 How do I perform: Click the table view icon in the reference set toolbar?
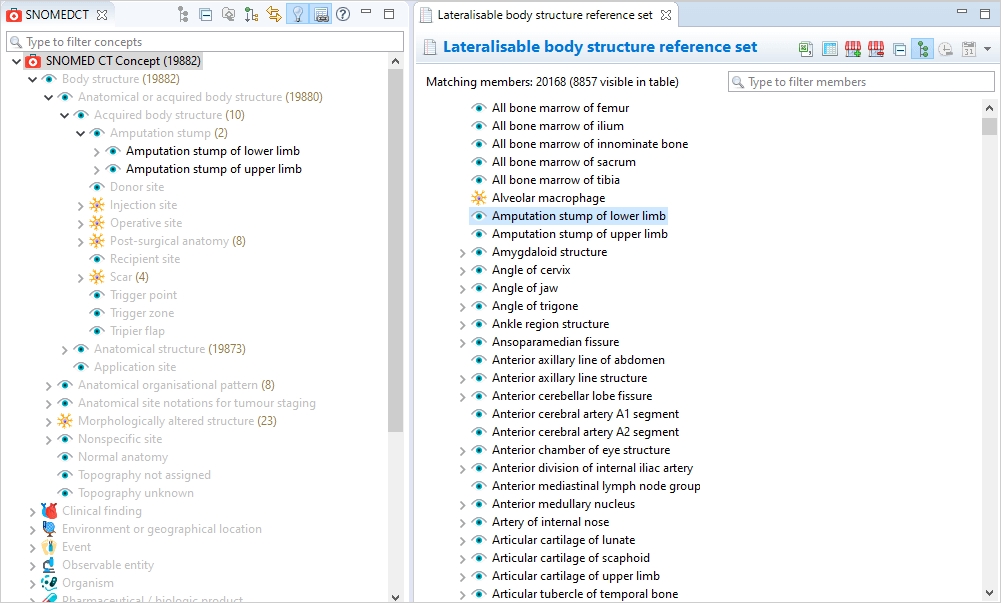[829, 49]
